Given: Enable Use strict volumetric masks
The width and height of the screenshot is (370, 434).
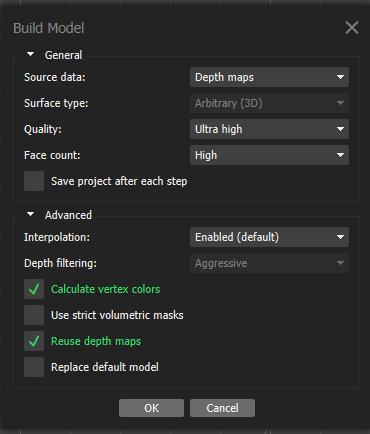Looking at the screenshot, I should pyautogui.click(x=34, y=315).
